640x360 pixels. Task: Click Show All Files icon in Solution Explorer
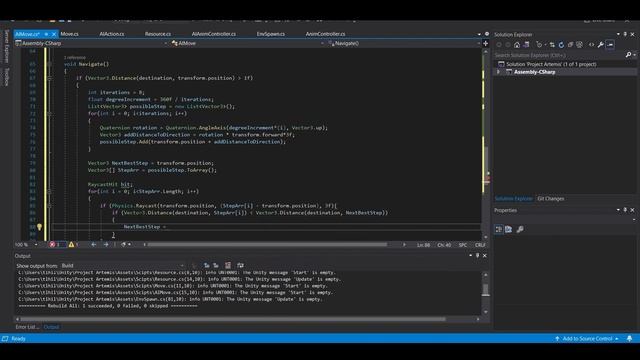click(579, 45)
